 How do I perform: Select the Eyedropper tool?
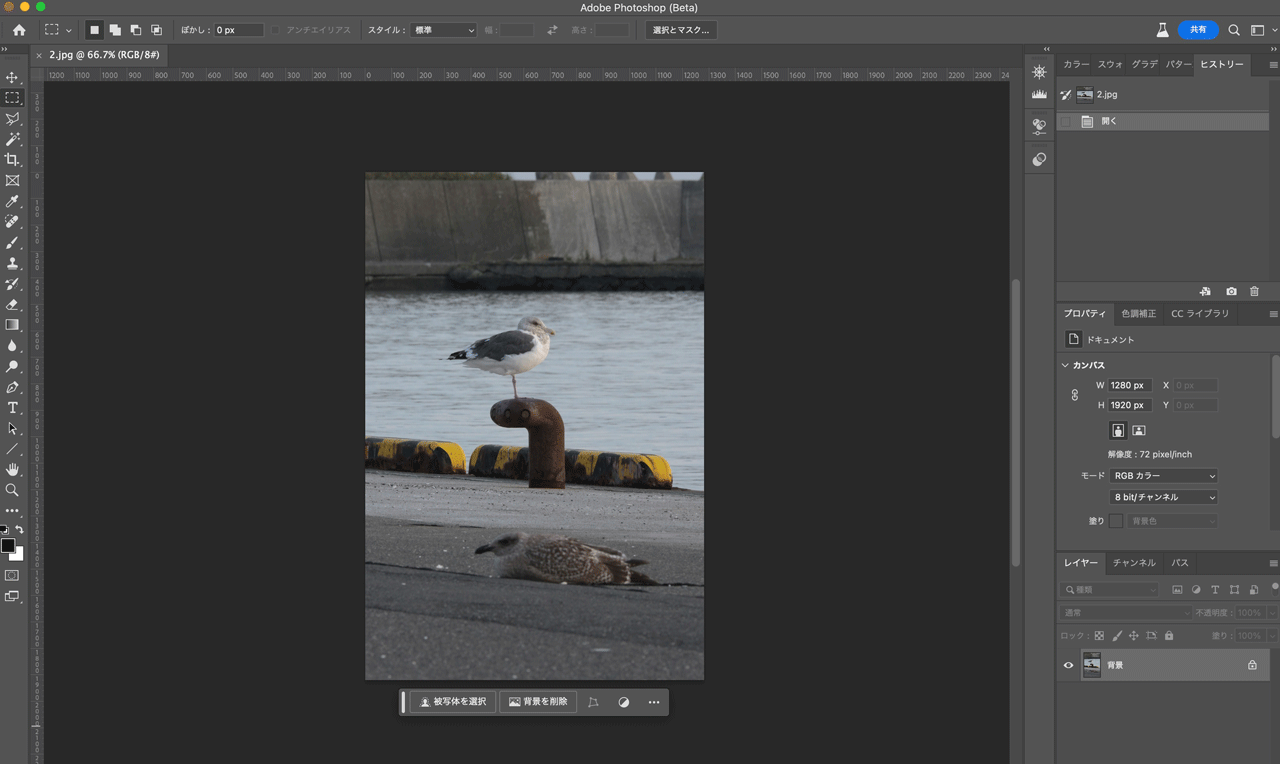[x=12, y=202]
